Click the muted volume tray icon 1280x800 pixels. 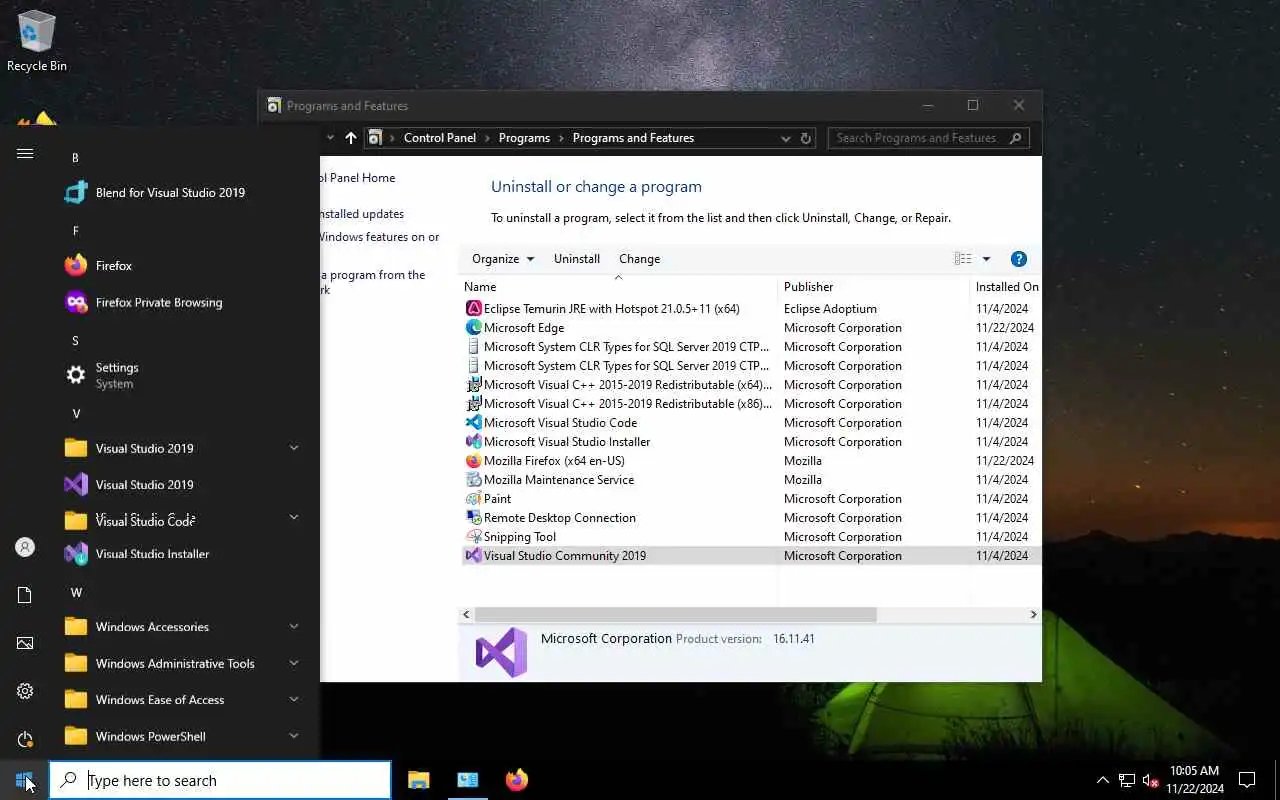[x=1150, y=780]
